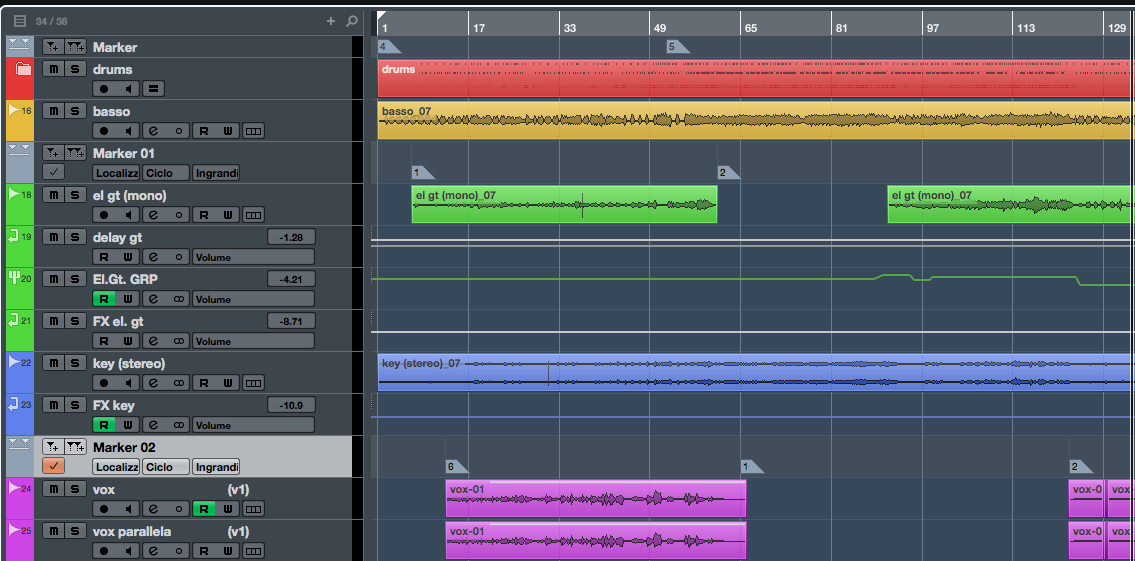Click Add Marker on Marker 02 track
This screenshot has width=1135, height=561.
(52, 447)
